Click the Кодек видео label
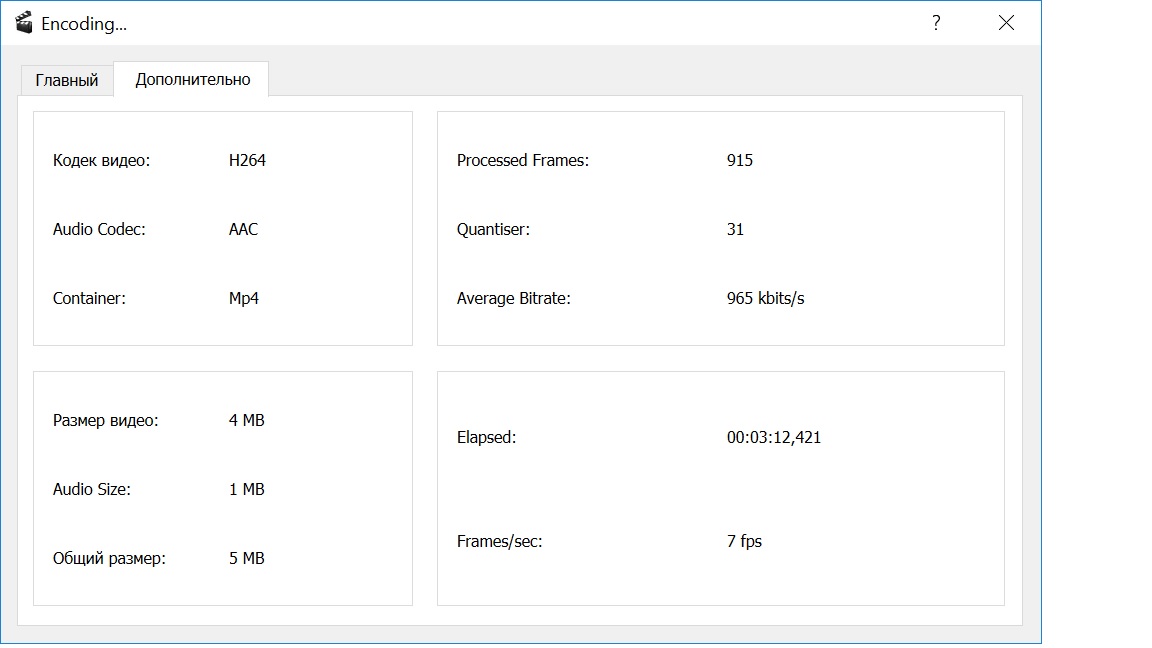Screen dimensions: 1152x648 pyautogui.click(x=101, y=160)
